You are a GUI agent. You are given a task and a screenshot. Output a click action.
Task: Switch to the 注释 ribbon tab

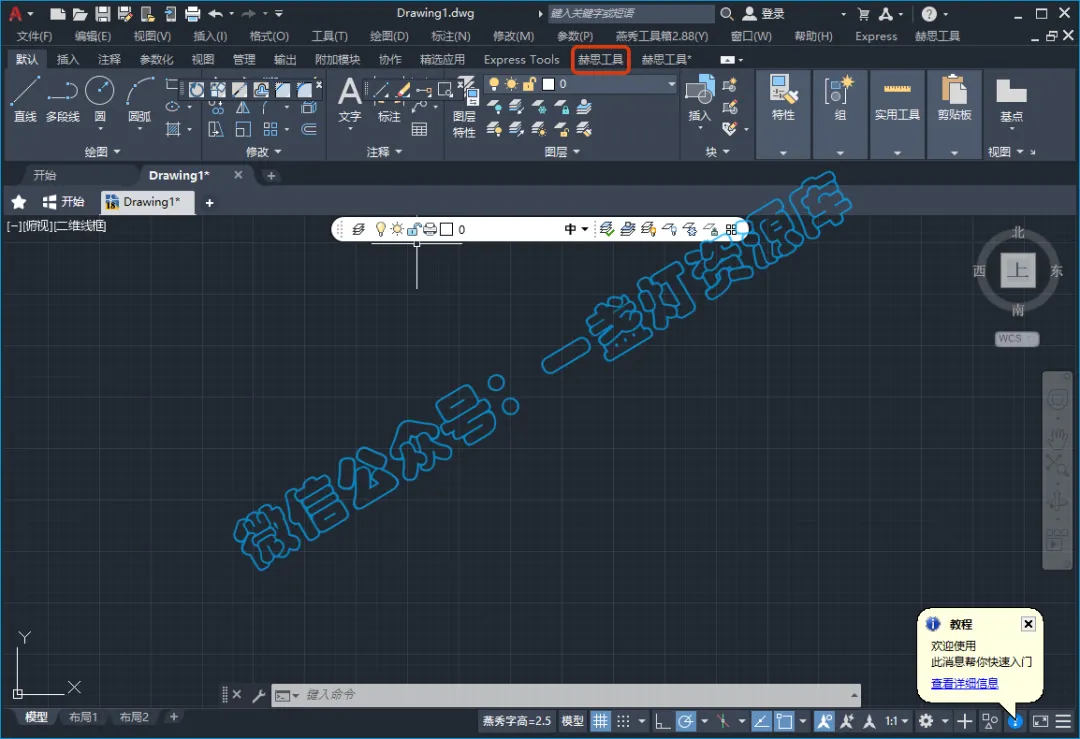click(x=109, y=59)
